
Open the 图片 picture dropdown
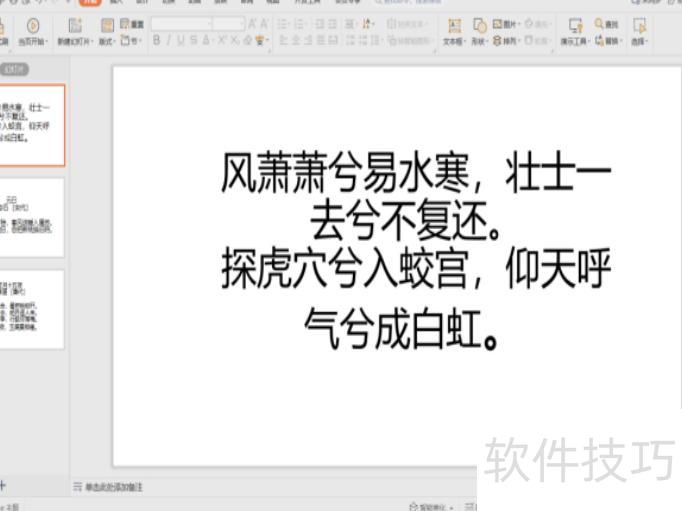[x=506, y=24]
